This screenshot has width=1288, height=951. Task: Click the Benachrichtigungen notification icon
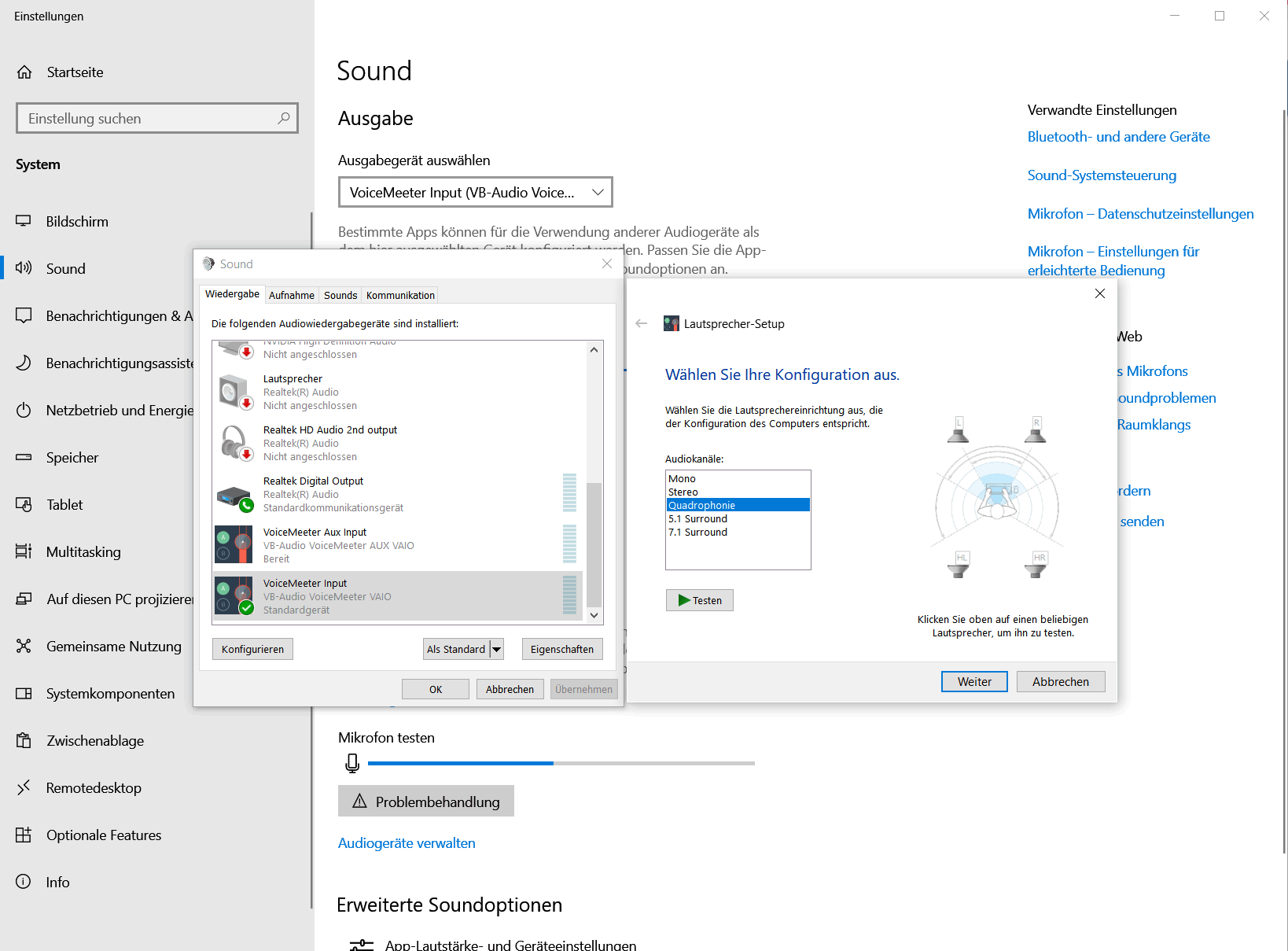[24, 315]
